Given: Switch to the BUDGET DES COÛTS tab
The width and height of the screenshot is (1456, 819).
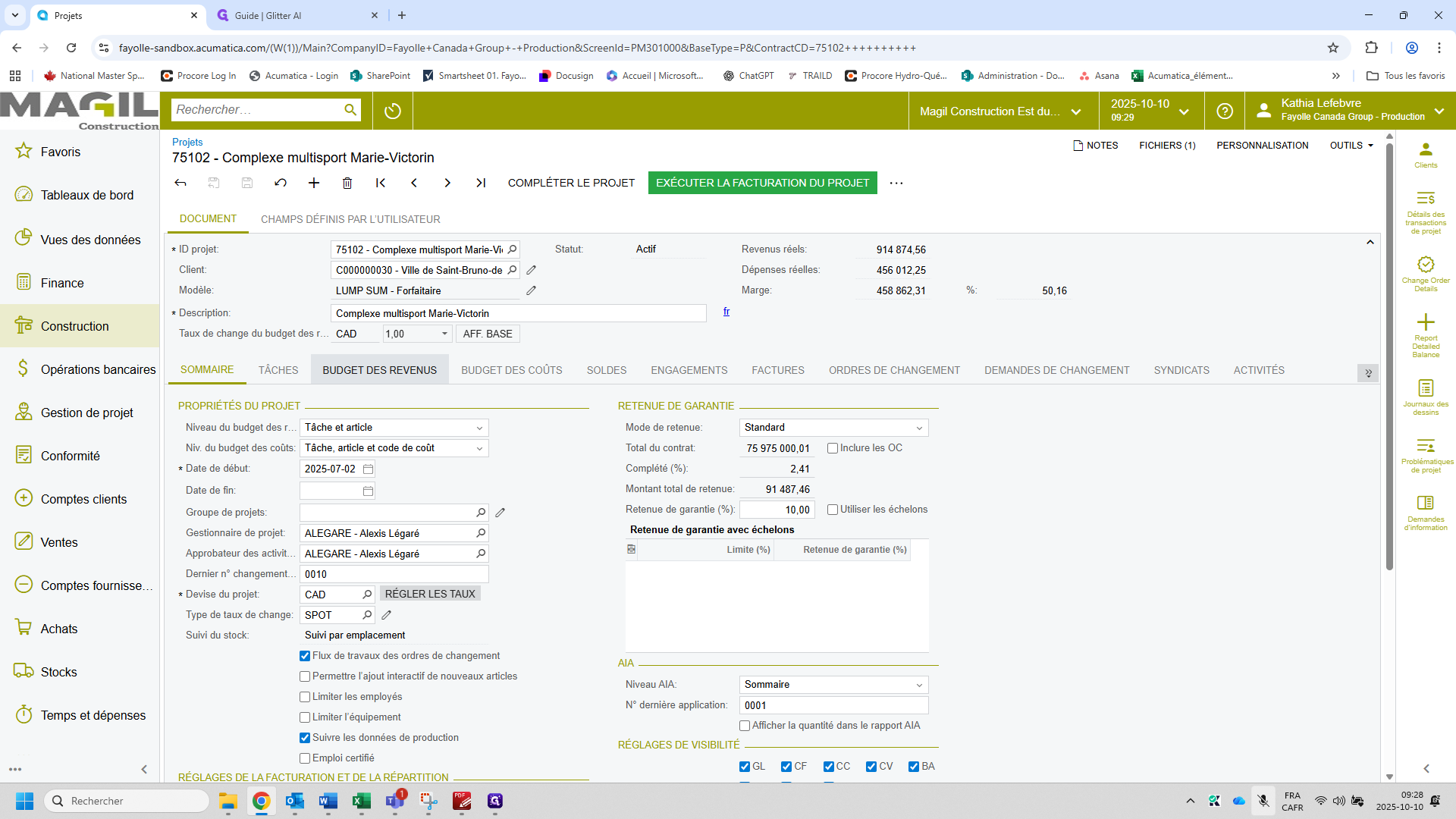Looking at the screenshot, I should (512, 370).
